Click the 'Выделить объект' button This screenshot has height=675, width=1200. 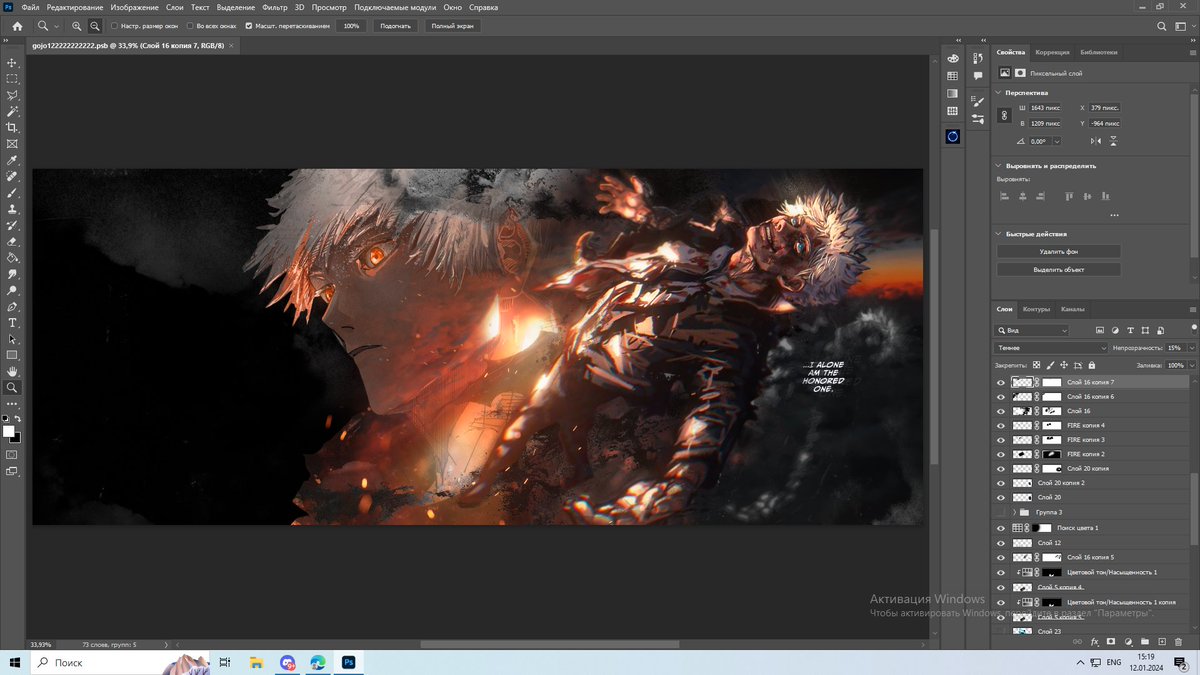point(1058,270)
